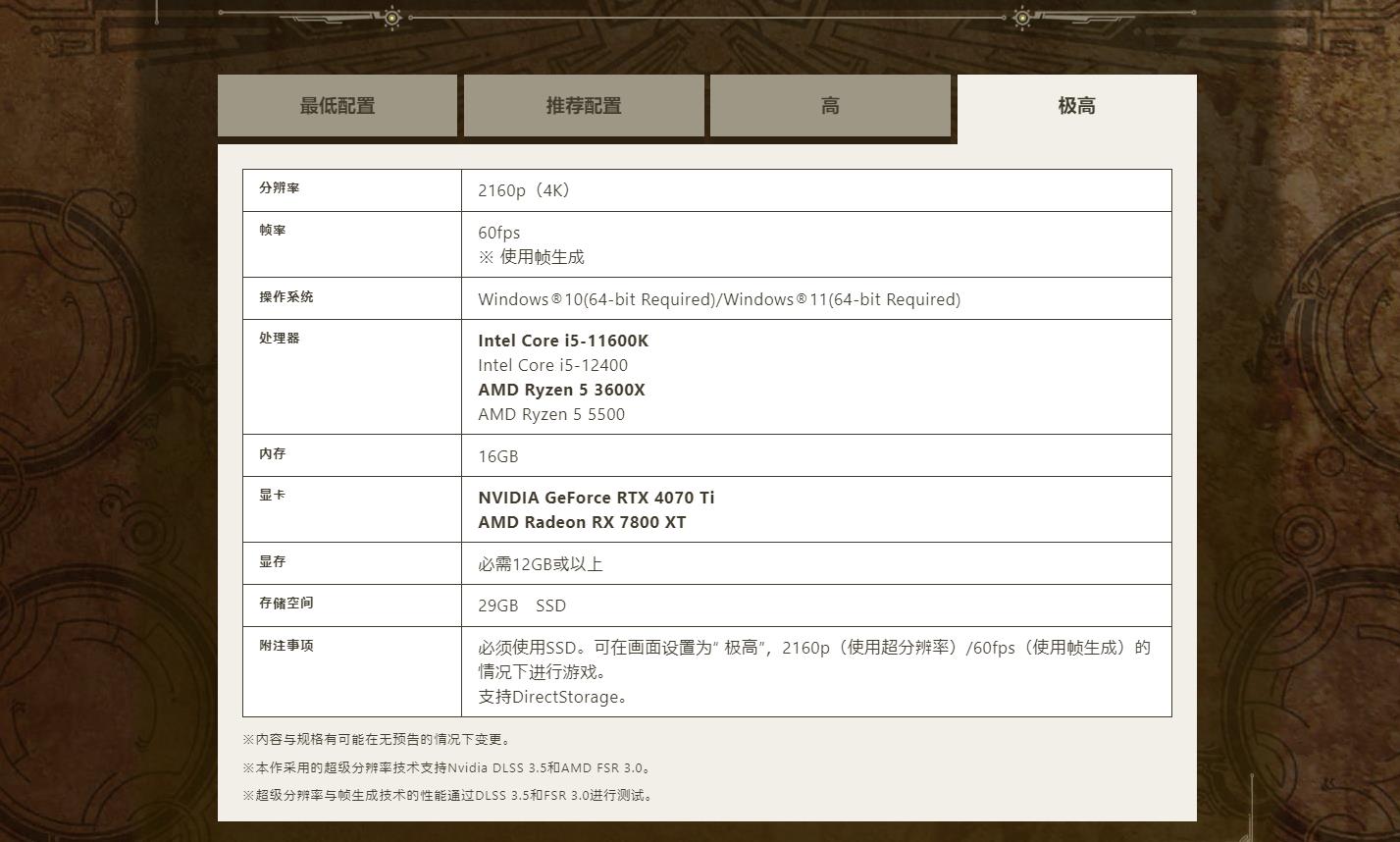This screenshot has height=842, width=1400.
Task: Open the 推荐配置 tab
Action: (584, 106)
